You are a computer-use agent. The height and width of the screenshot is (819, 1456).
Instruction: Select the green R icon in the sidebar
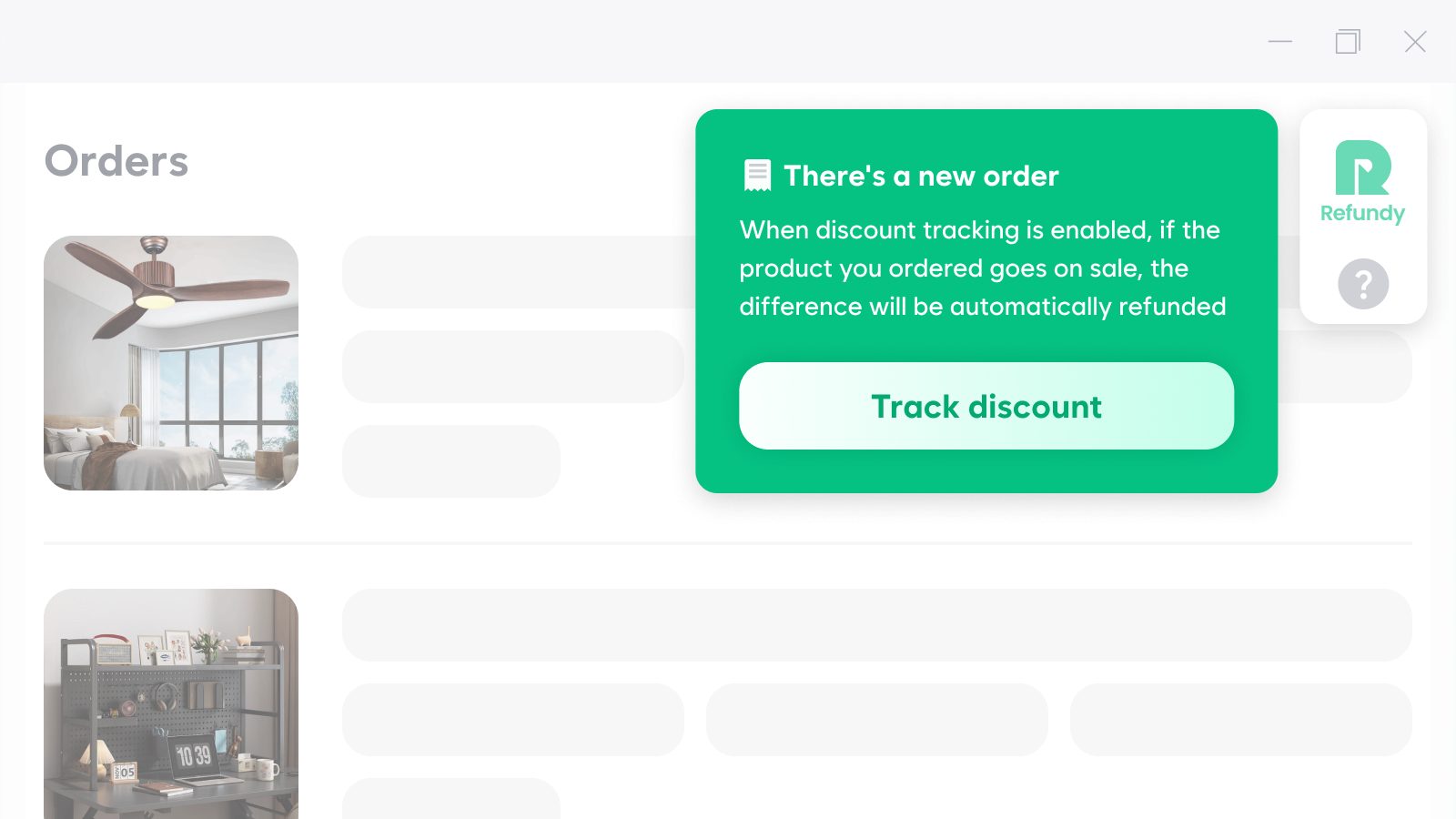(x=1362, y=169)
